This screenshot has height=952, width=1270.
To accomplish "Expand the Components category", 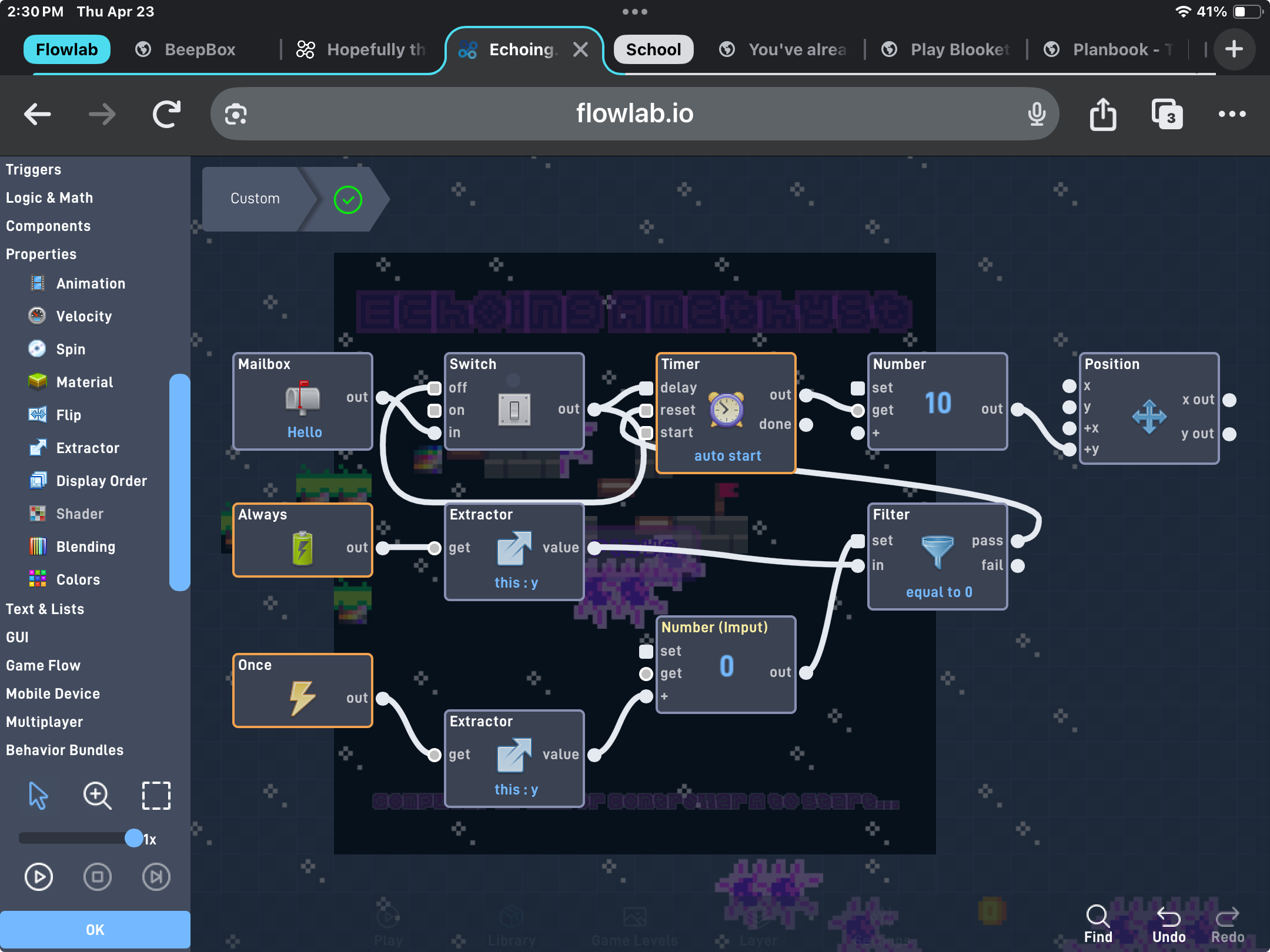I will point(48,226).
